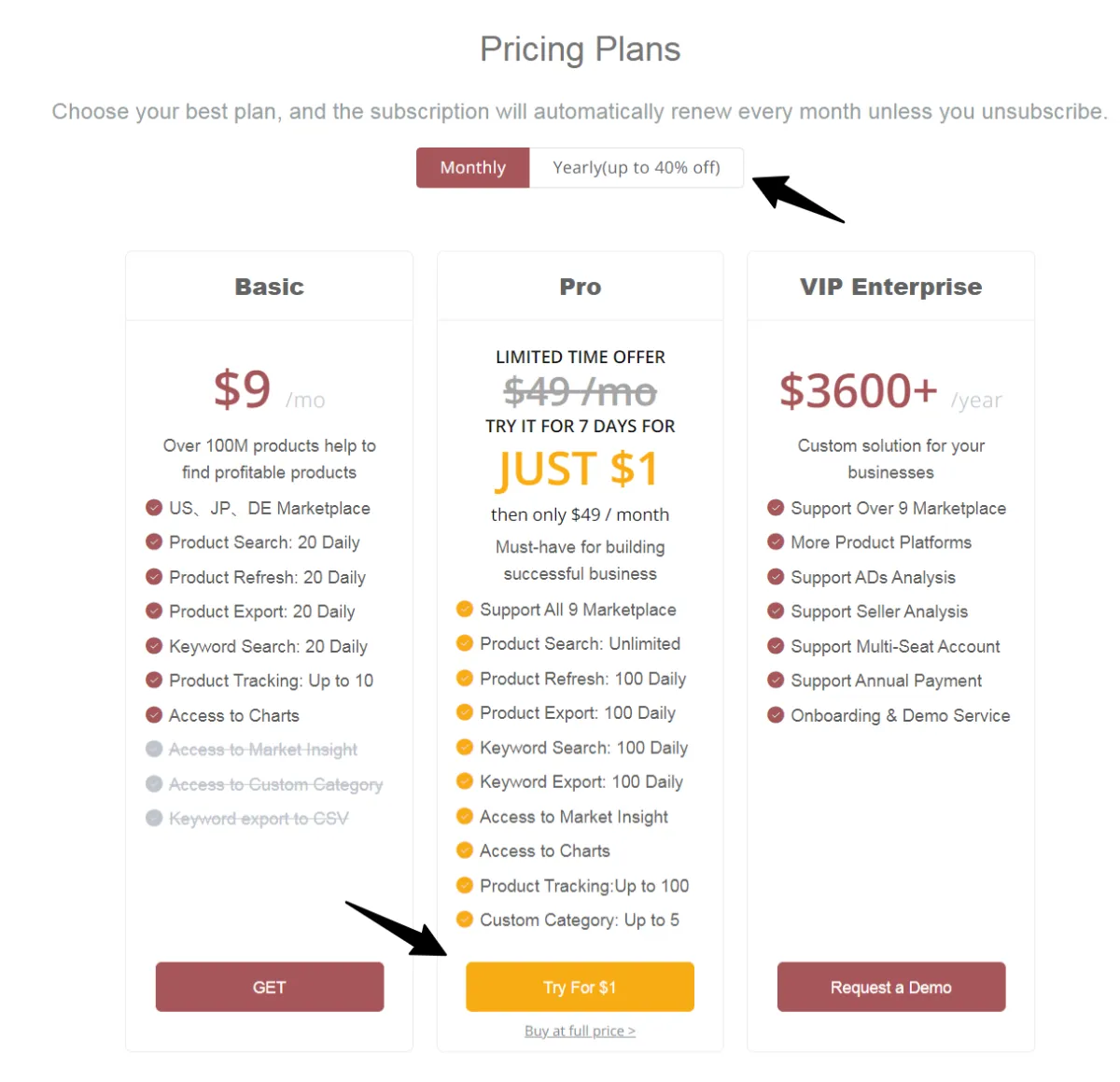Click the $9 /mo Basic price
The image size is (1120, 1082).
click(269, 390)
